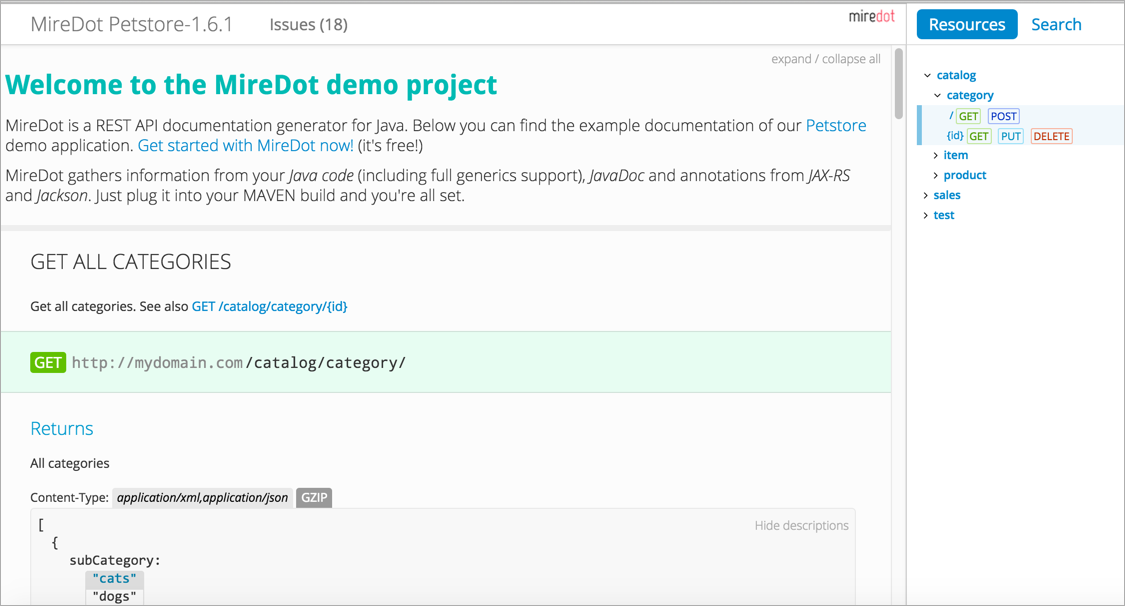
Task: Click the {id} path label in the resource tree
Action: coord(955,136)
